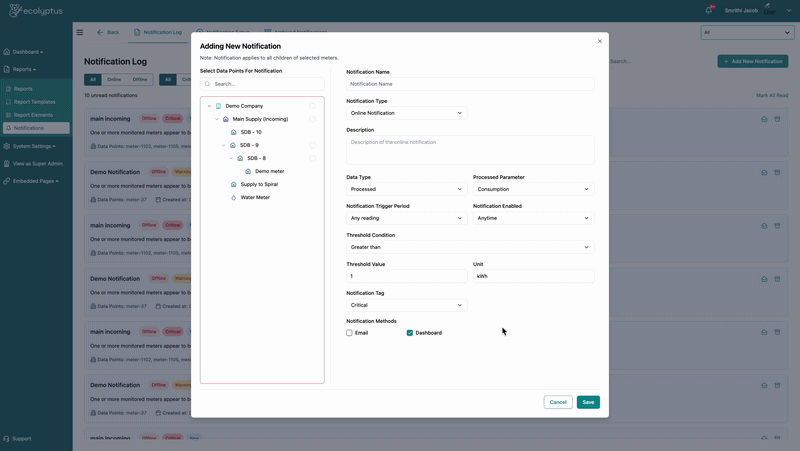Collapse the Main Supply (Incoming) node
800x451 pixels.
[216, 119]
